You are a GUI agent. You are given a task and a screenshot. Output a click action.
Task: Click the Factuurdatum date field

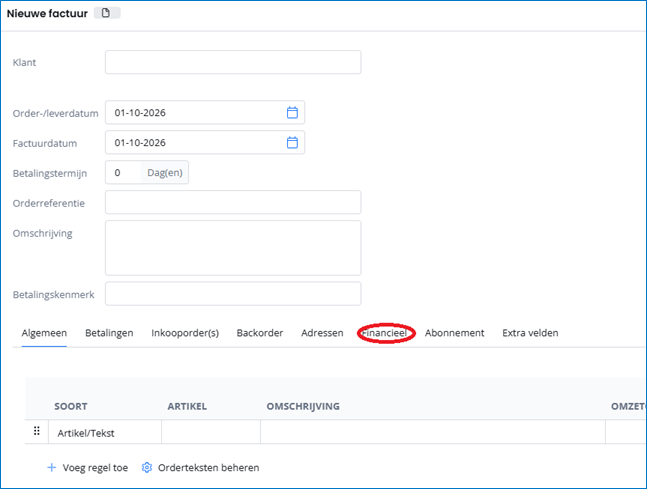(205, 142)
